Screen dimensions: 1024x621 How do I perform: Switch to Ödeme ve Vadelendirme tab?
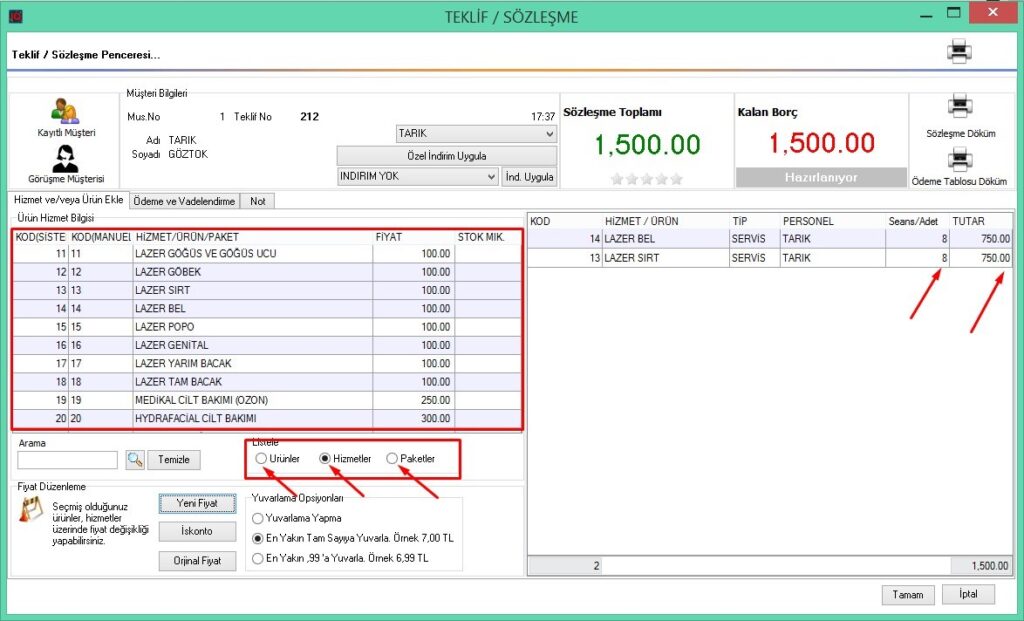(184, 201)
